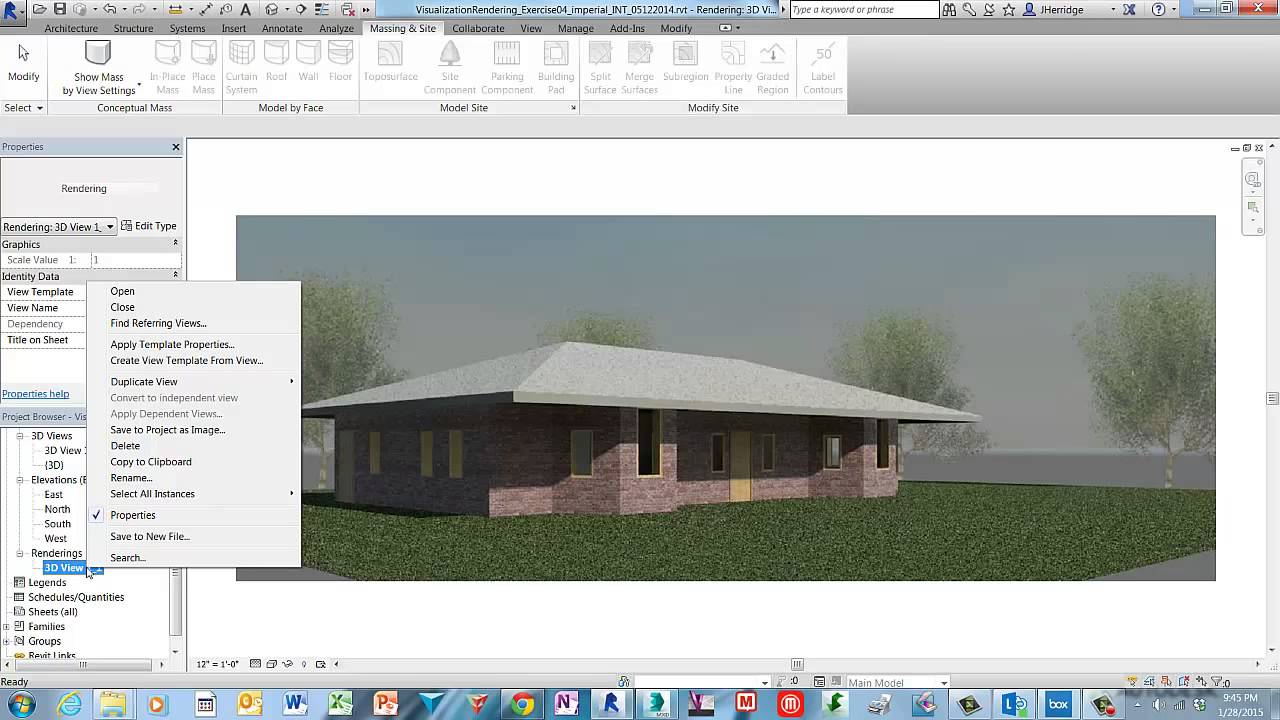Open the Select panel dropdown

[x=24, y=107]
